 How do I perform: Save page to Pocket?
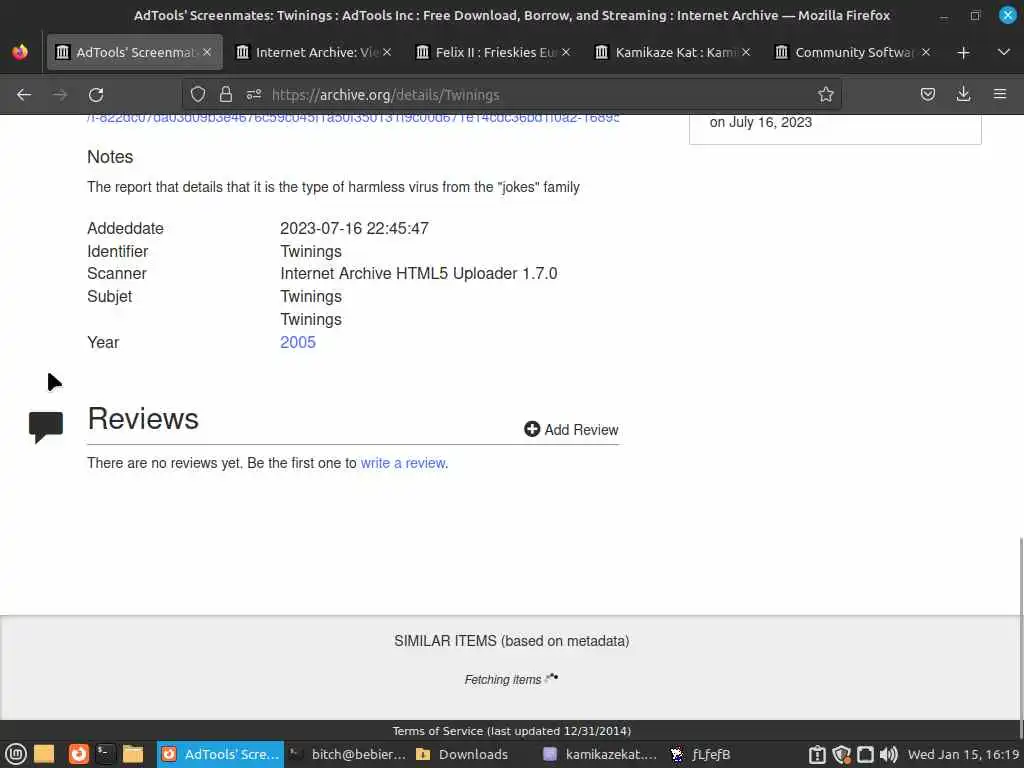coord(927,95)
